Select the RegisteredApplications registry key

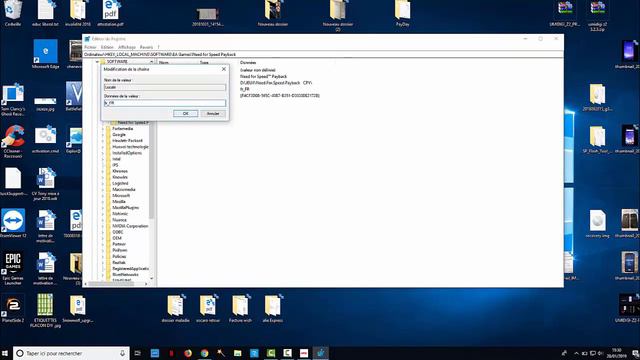[130, 269]
